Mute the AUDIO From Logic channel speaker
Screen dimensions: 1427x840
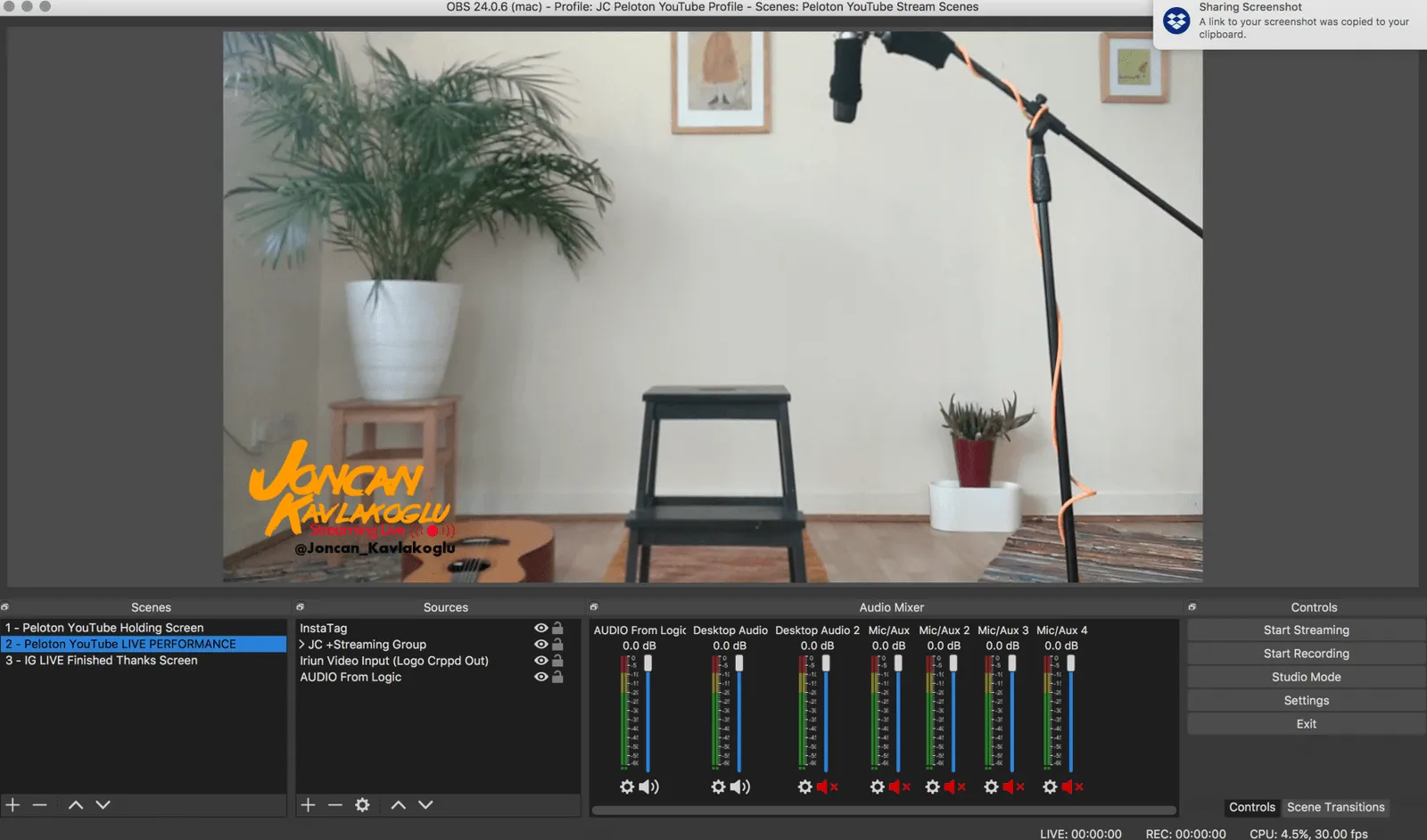click(649, 786)
